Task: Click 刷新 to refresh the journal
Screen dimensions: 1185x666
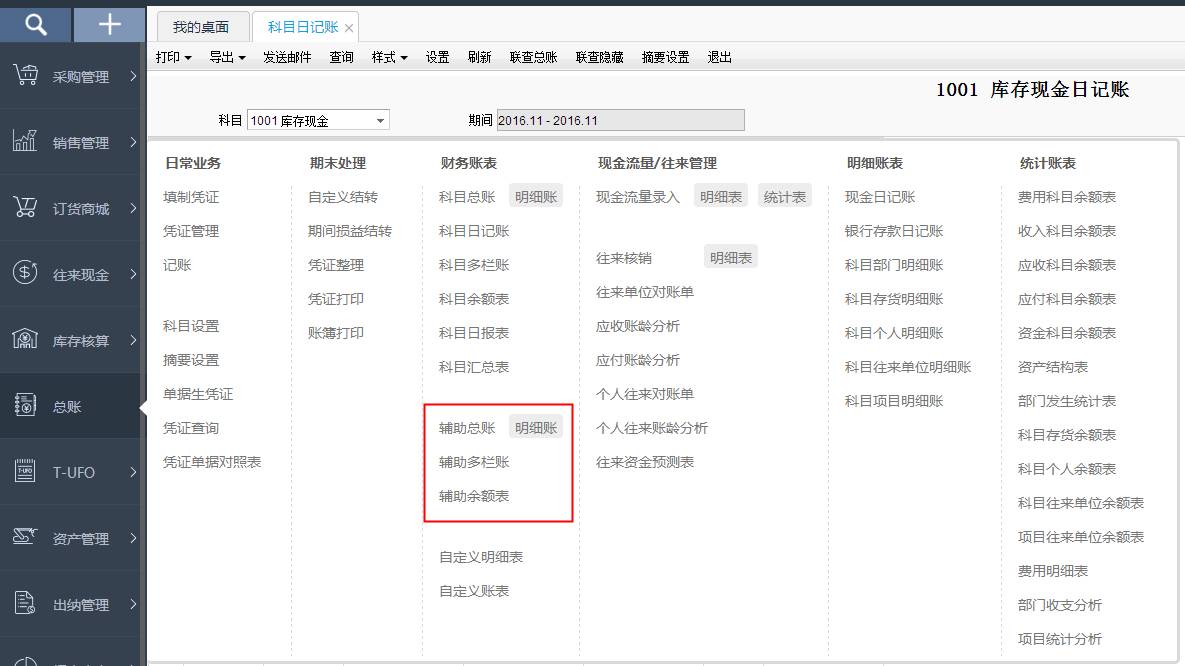Action: (x=479, y=57)
